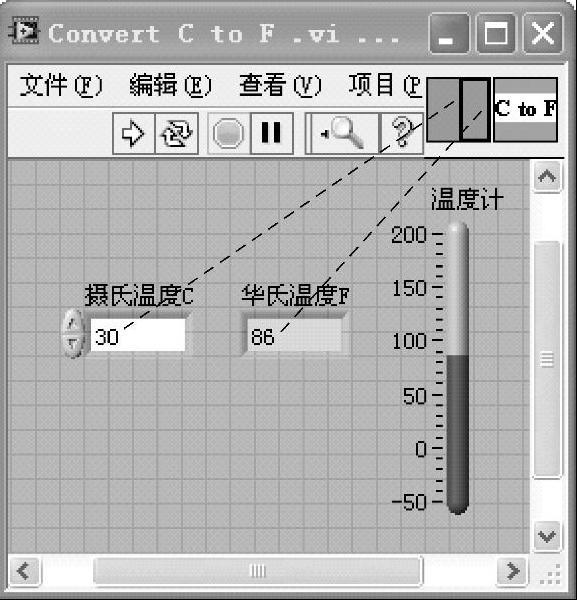The image size is (577, 600).
Task: Click the 摄氏温度C input field
Action: point(138,335)
